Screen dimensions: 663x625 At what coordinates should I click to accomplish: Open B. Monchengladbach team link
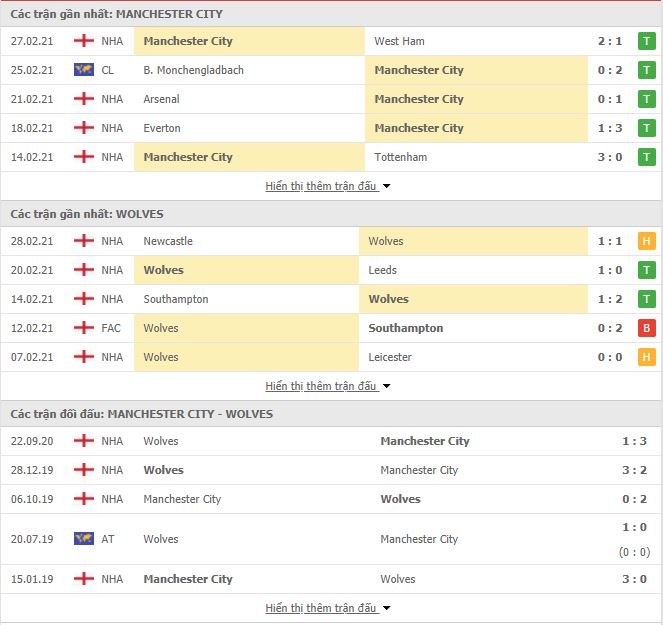[193, 70]
